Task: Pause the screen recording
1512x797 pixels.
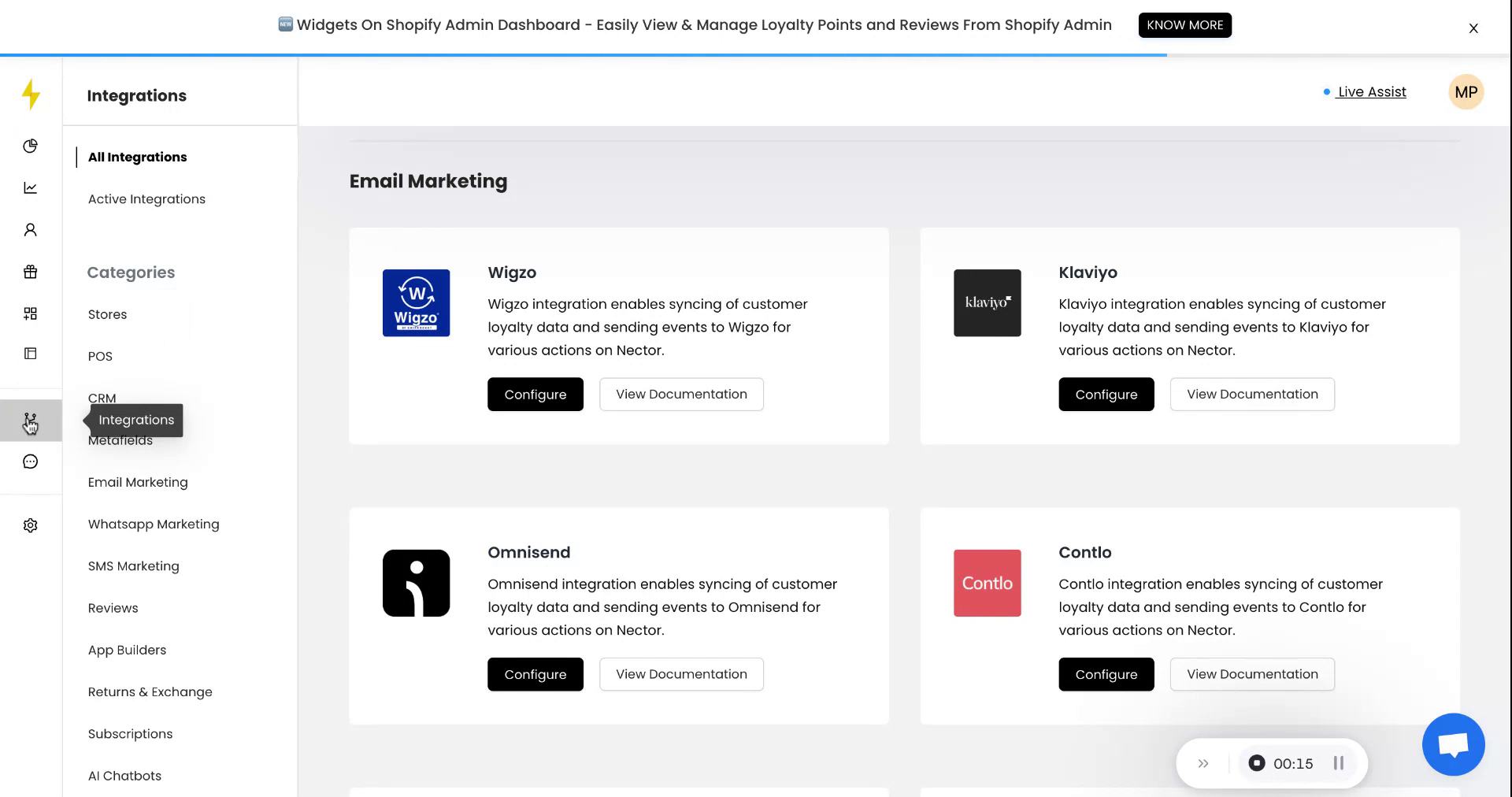Action: [1338, 763]
